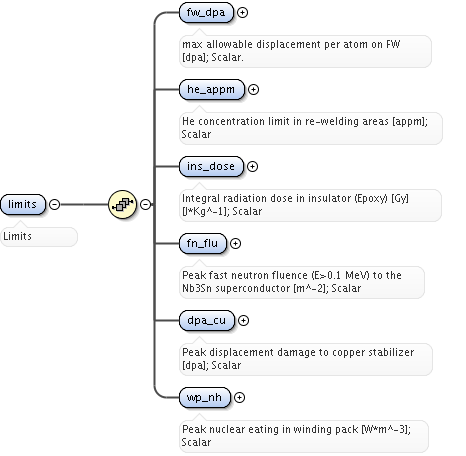
Task: Select the dpa_cu node
Action: click(207, 321)
